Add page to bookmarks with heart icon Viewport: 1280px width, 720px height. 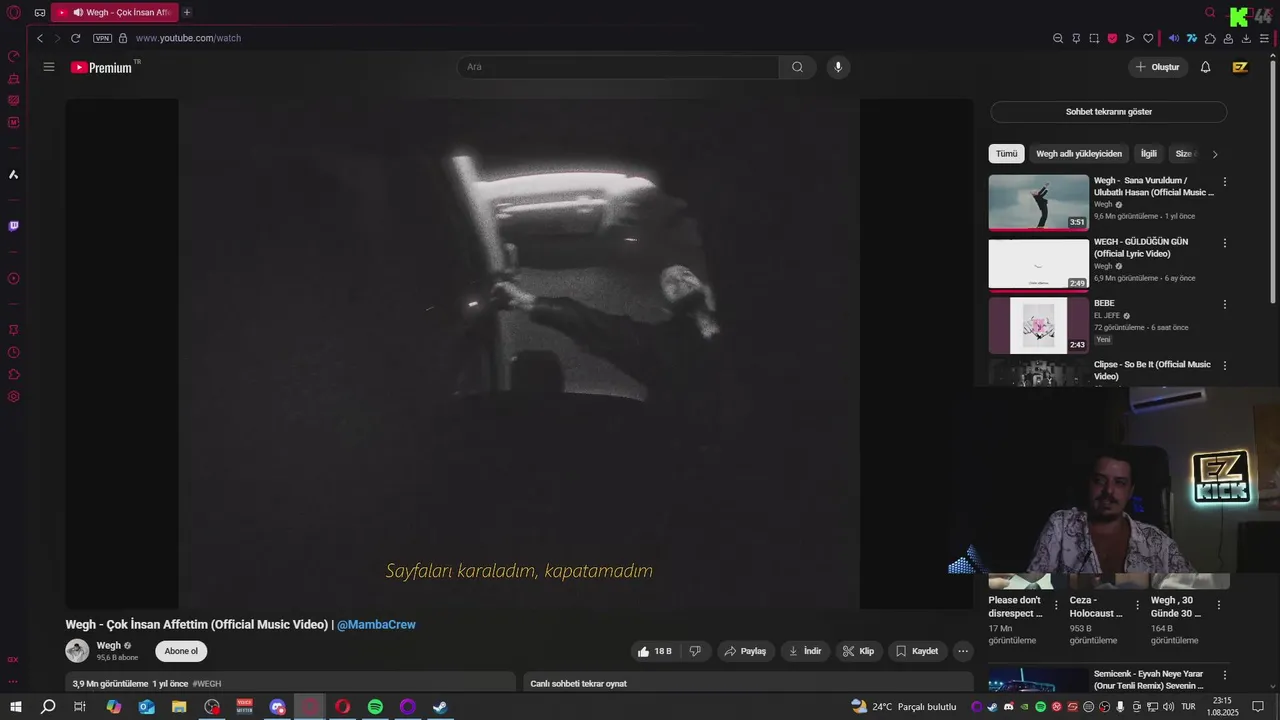1148,38
